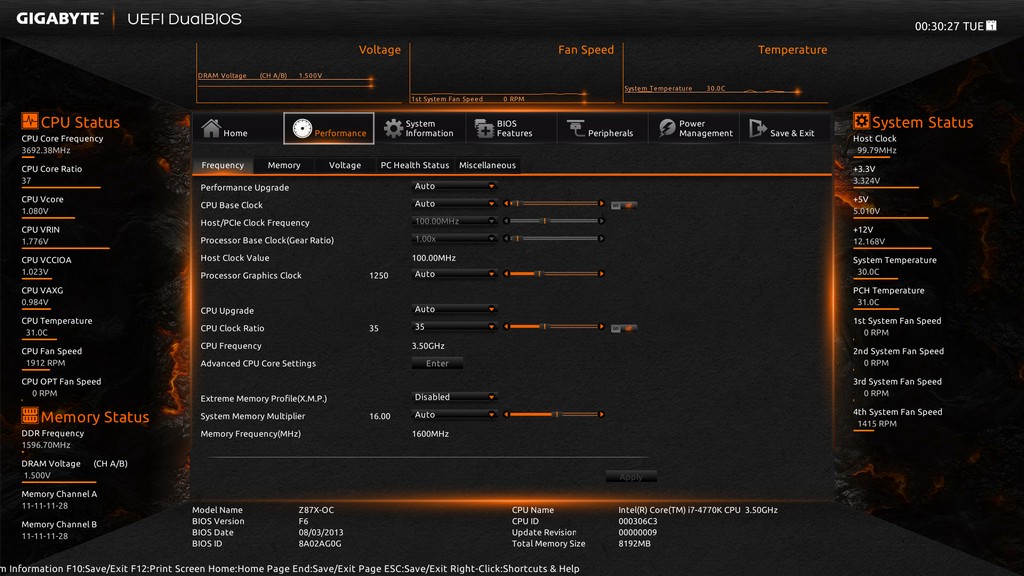Click right arrow of Gear Ratio slider
The width and height of the screenshot is (1024, 576).
pyautogui.click(x=601, y=238)
